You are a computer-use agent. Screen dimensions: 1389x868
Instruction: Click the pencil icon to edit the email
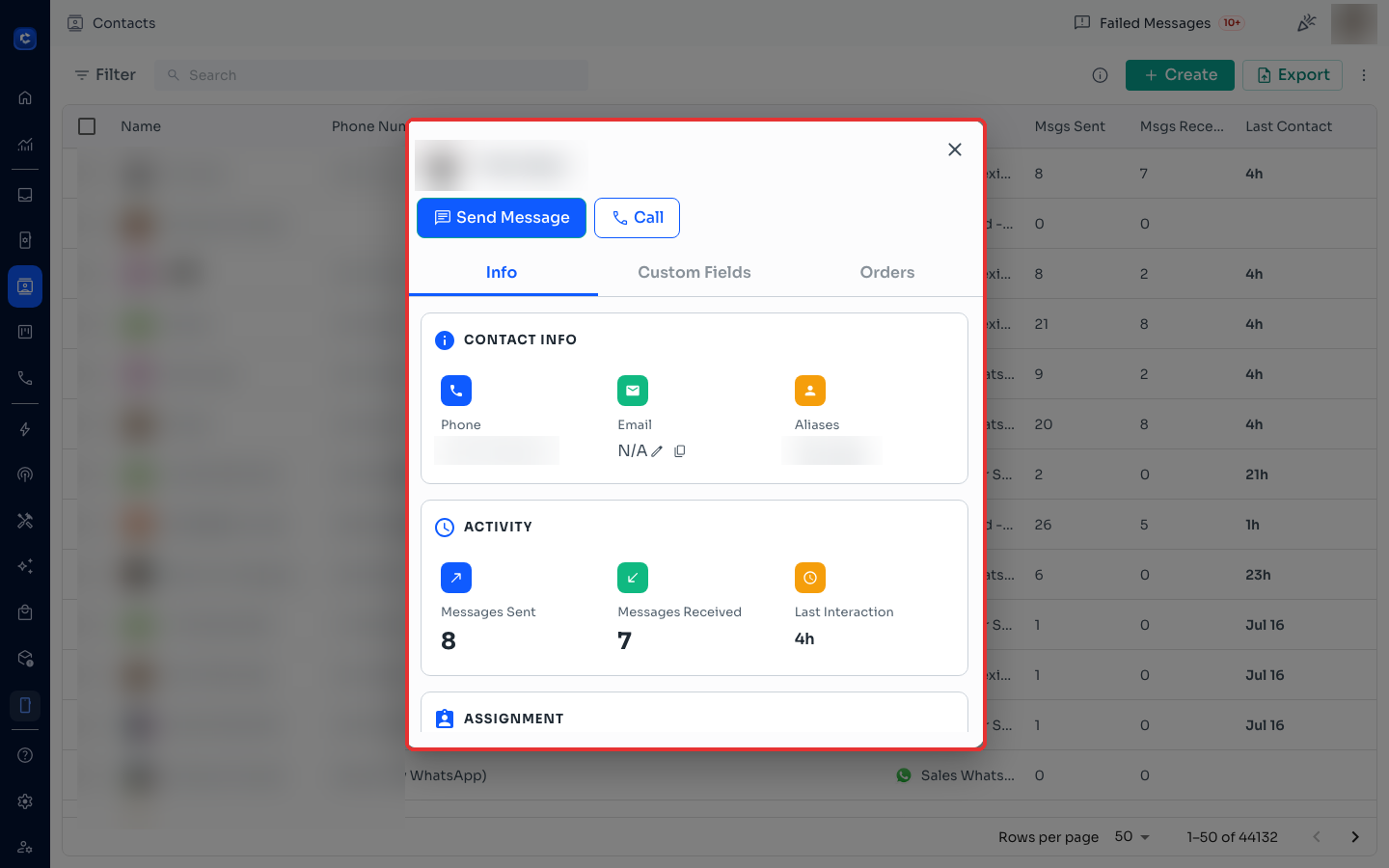pyautogui.click(x=657, y=451)
